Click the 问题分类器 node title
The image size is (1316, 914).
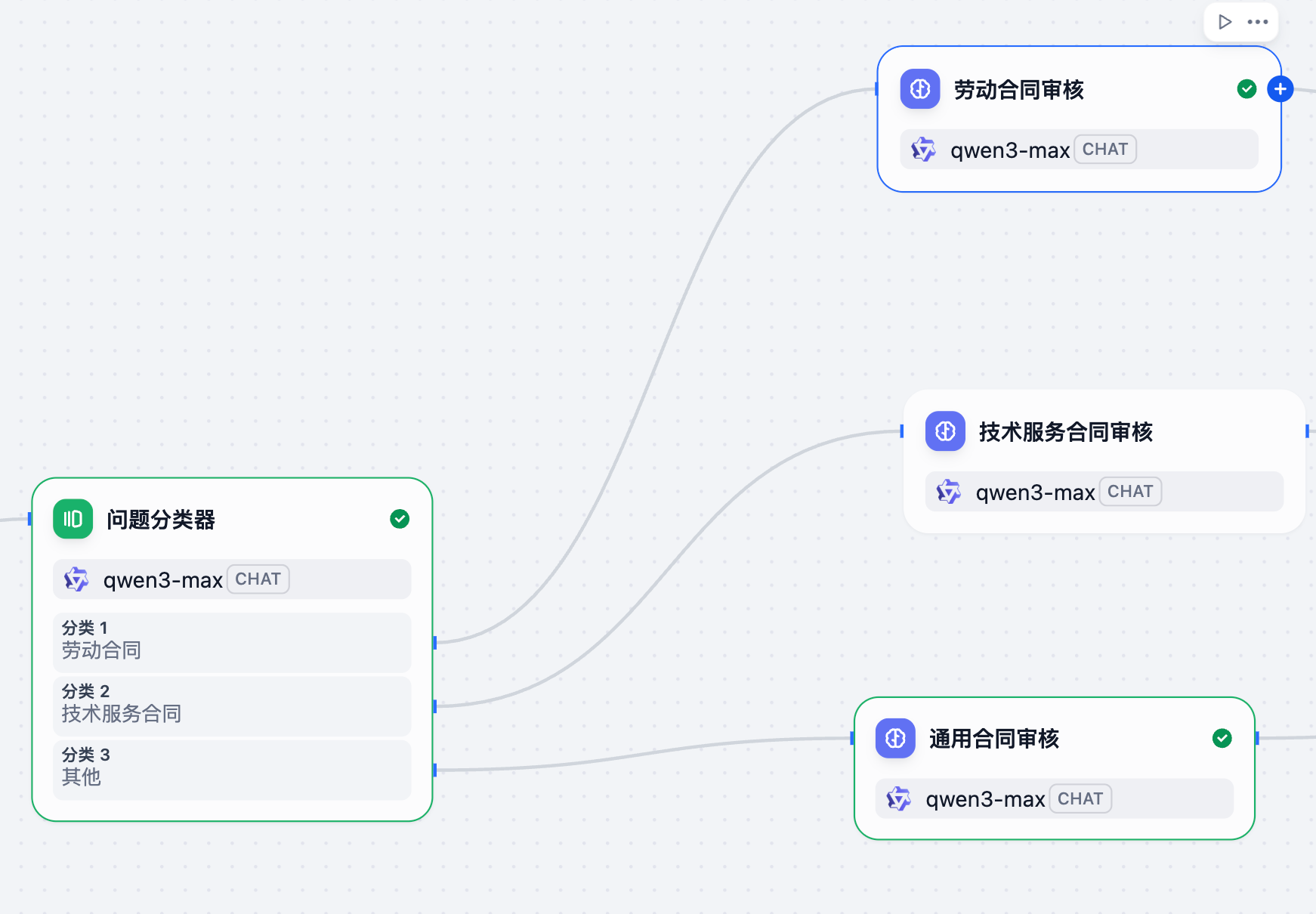click(x=161, y=520)
